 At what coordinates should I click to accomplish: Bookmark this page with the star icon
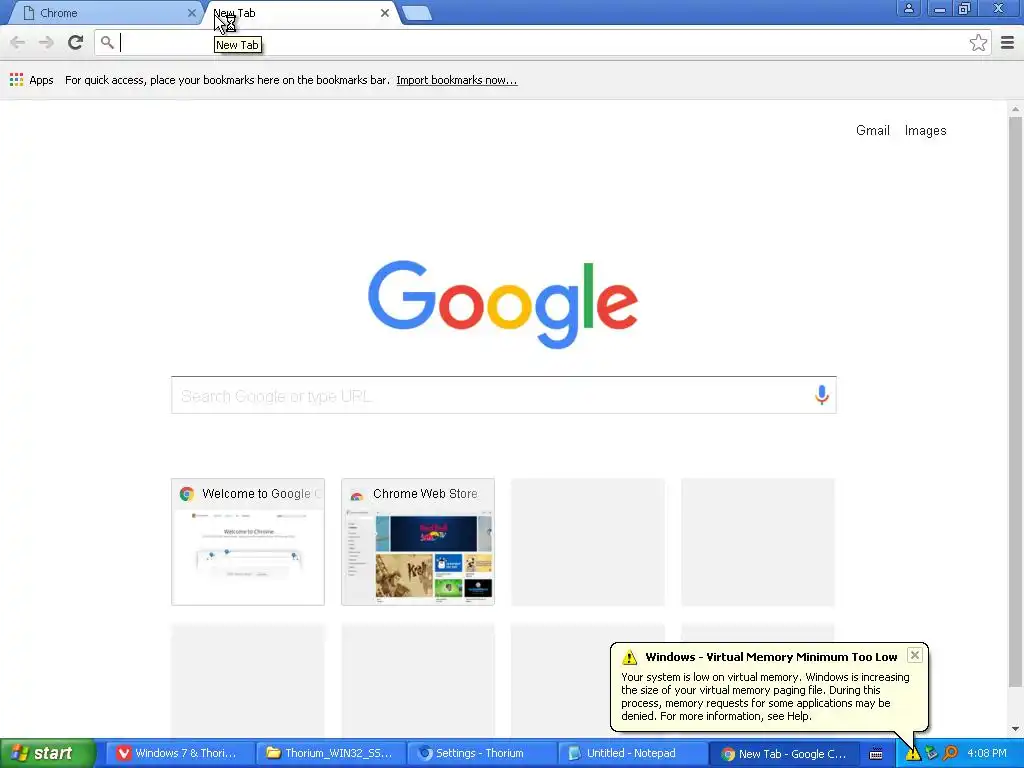pyautogui.click(x=978, y=43)
